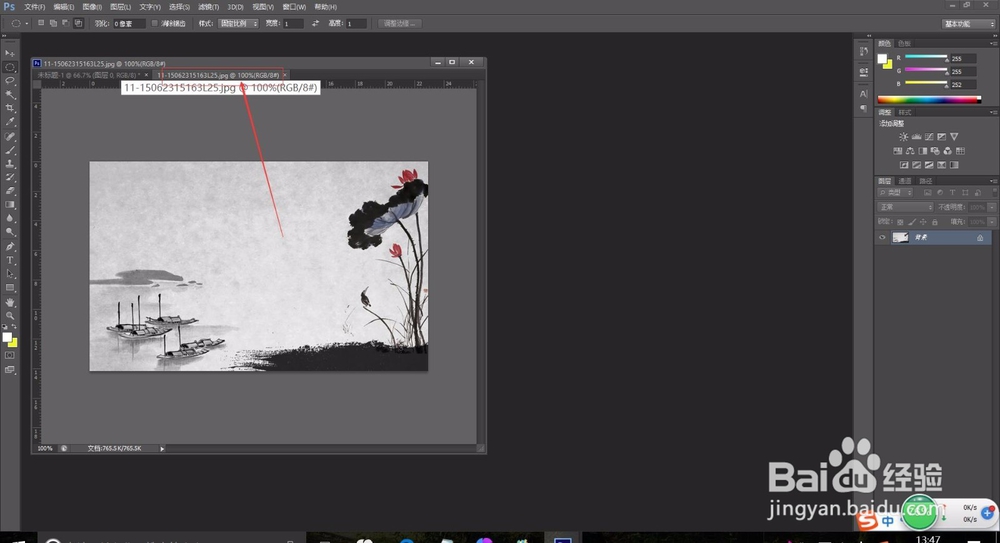The height and width of the screenshot is (543, 1000).
Task: Select the Eyedropper tool
Action: pos(10,122)
